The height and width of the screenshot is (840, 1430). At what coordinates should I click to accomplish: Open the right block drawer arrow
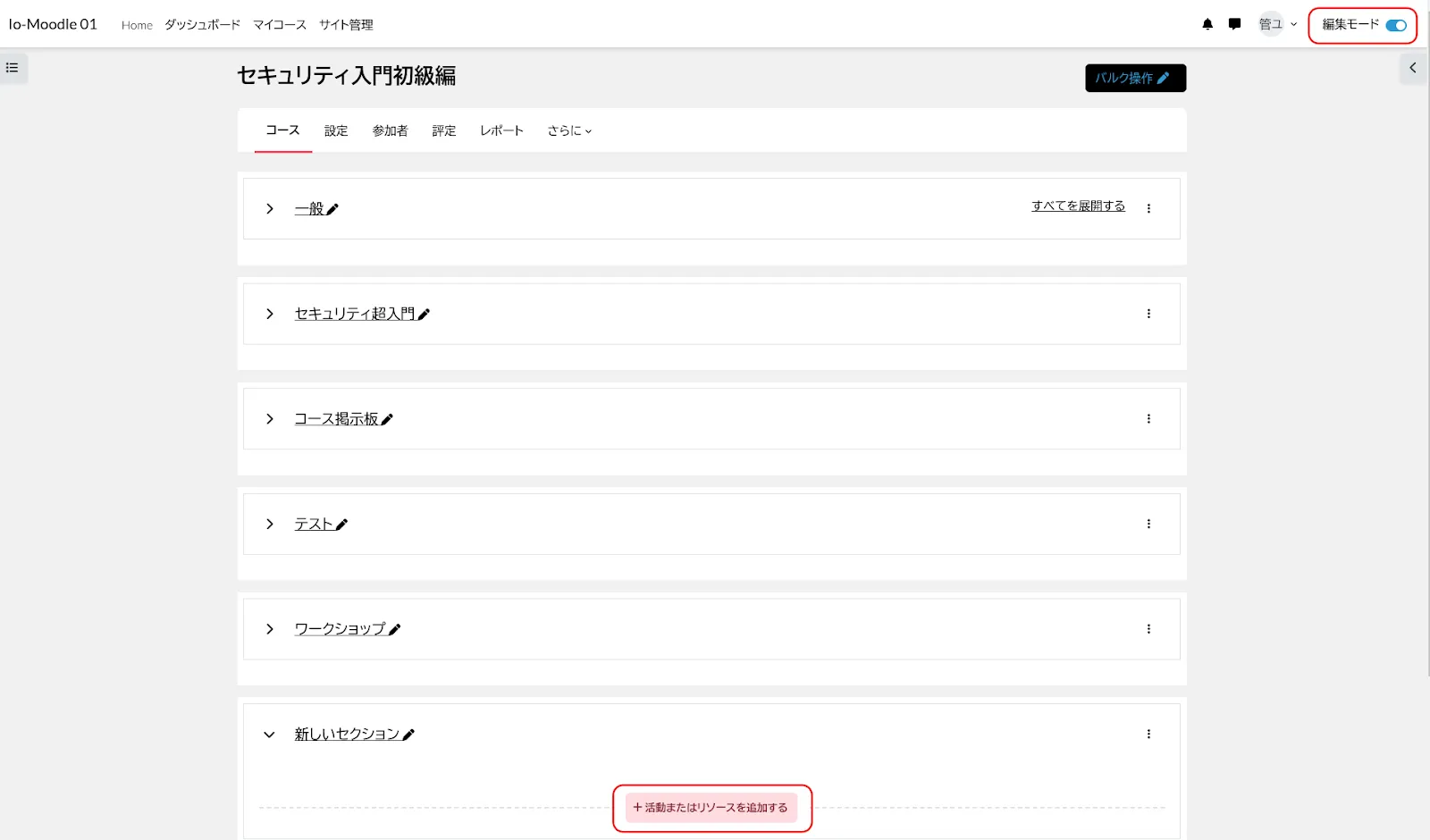(1412, 68)
